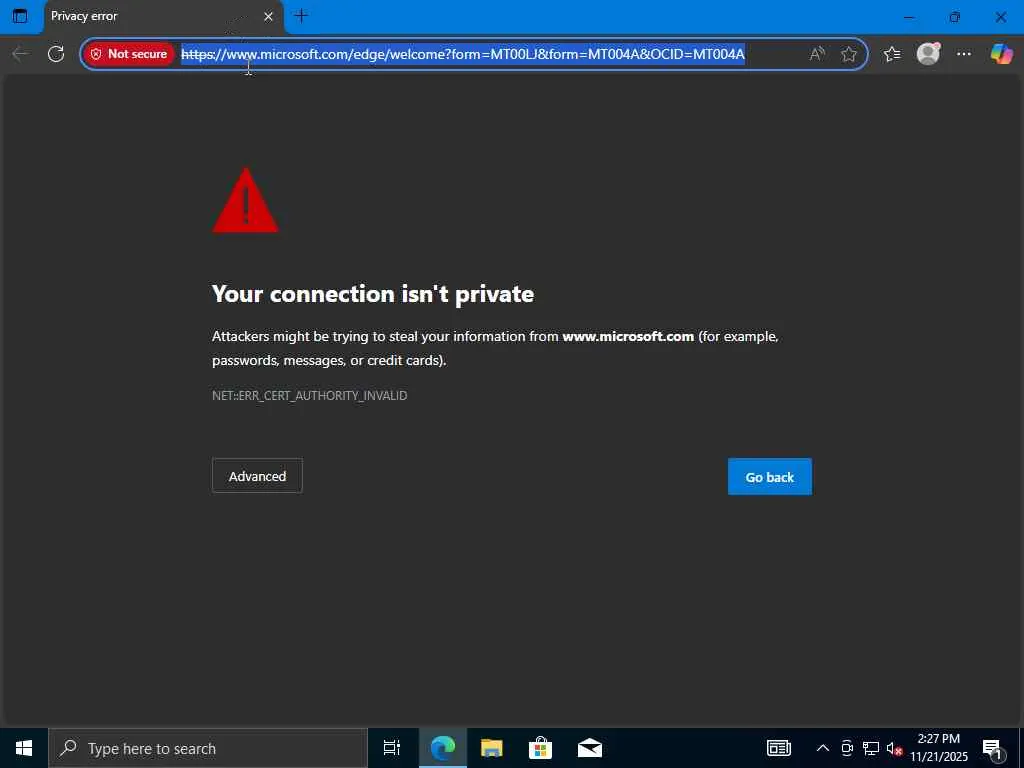Open News and interests widget icon
This screenshot has height=768, width=1024.
click(778, 748)
